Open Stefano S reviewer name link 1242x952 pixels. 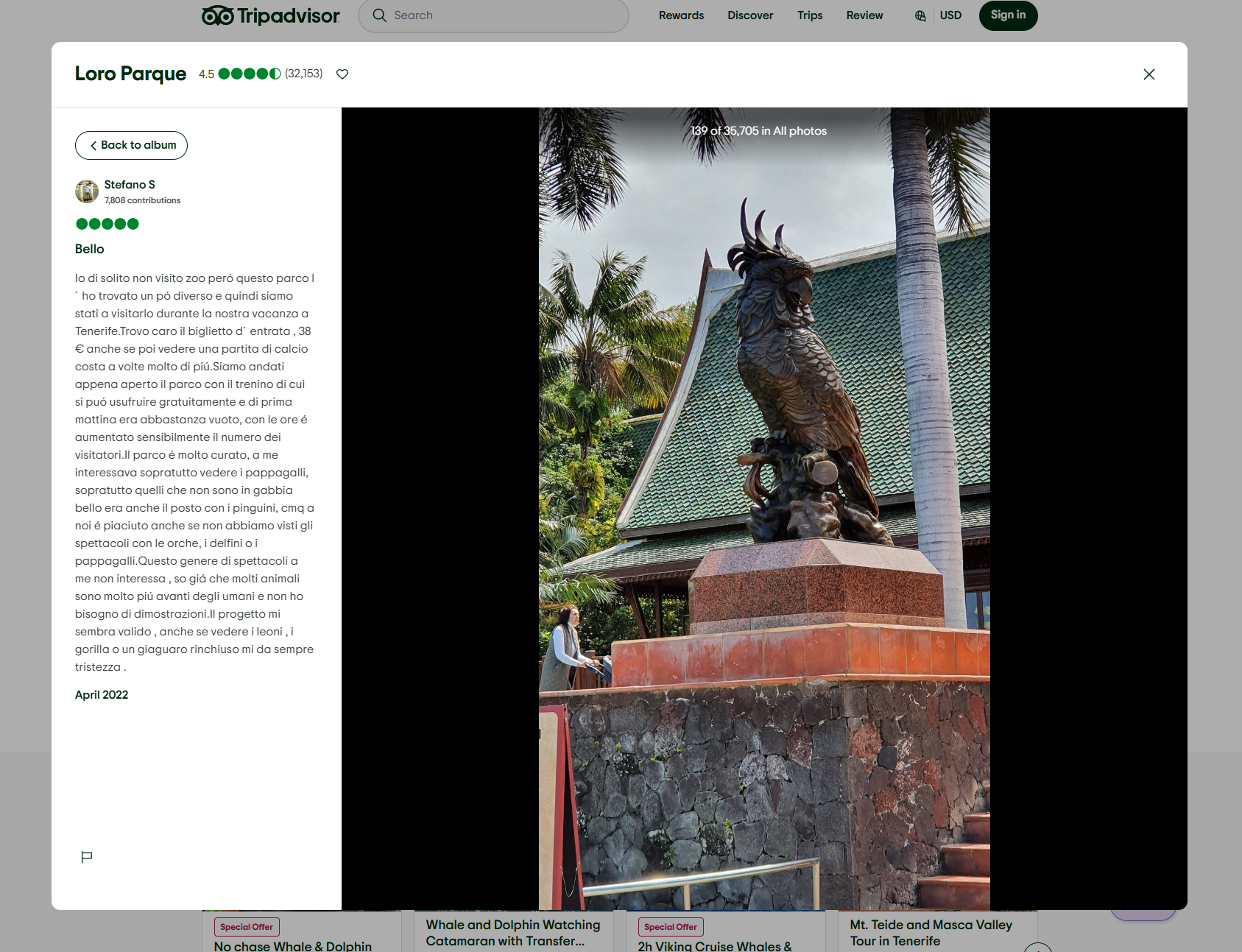pyautogui.click(x=130, y=185)
